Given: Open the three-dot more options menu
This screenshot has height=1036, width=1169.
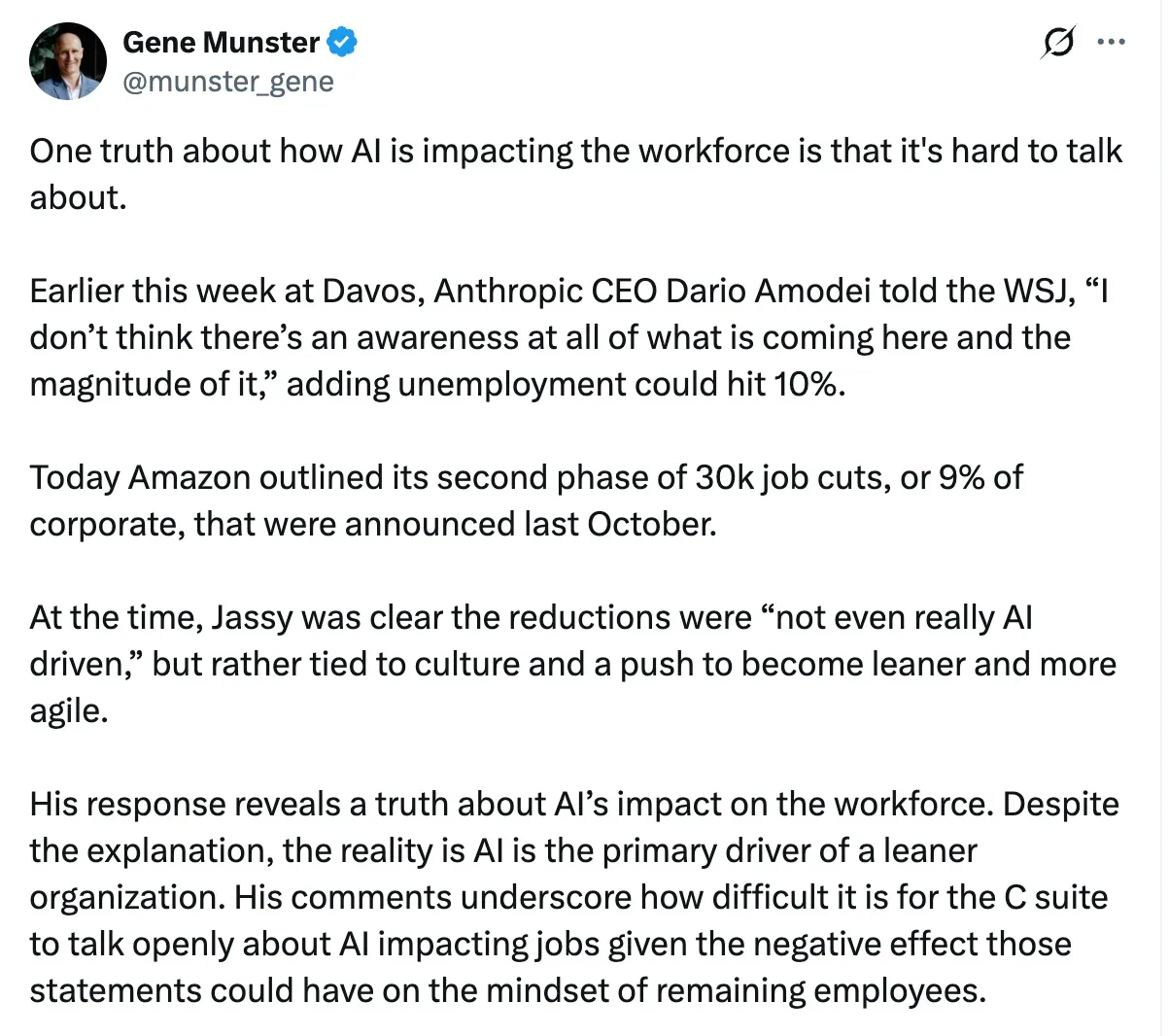Looking at the screenshot, I should [1111, 43].
